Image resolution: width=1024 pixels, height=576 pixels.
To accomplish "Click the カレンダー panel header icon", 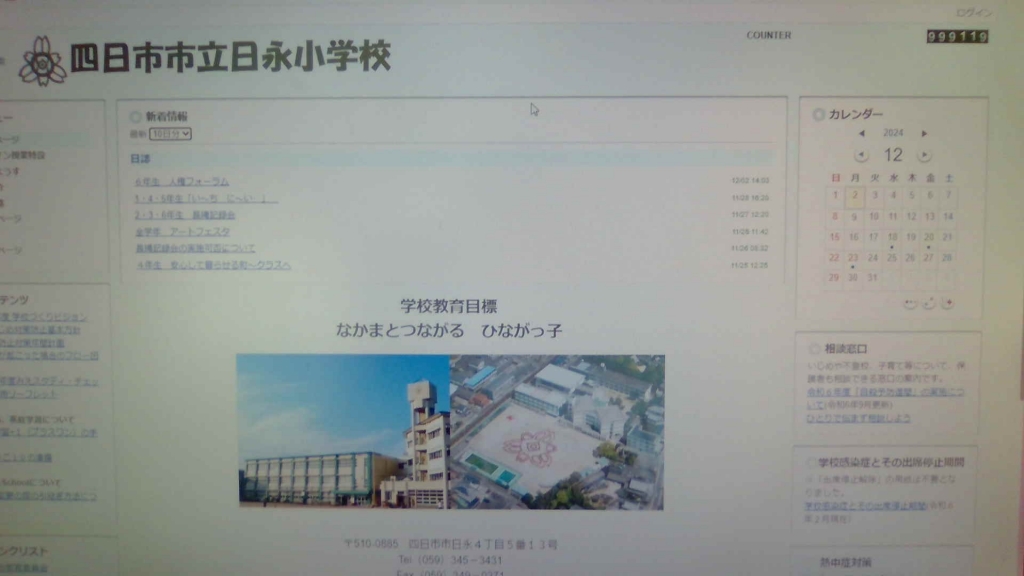I will click(x=818, y=114).
